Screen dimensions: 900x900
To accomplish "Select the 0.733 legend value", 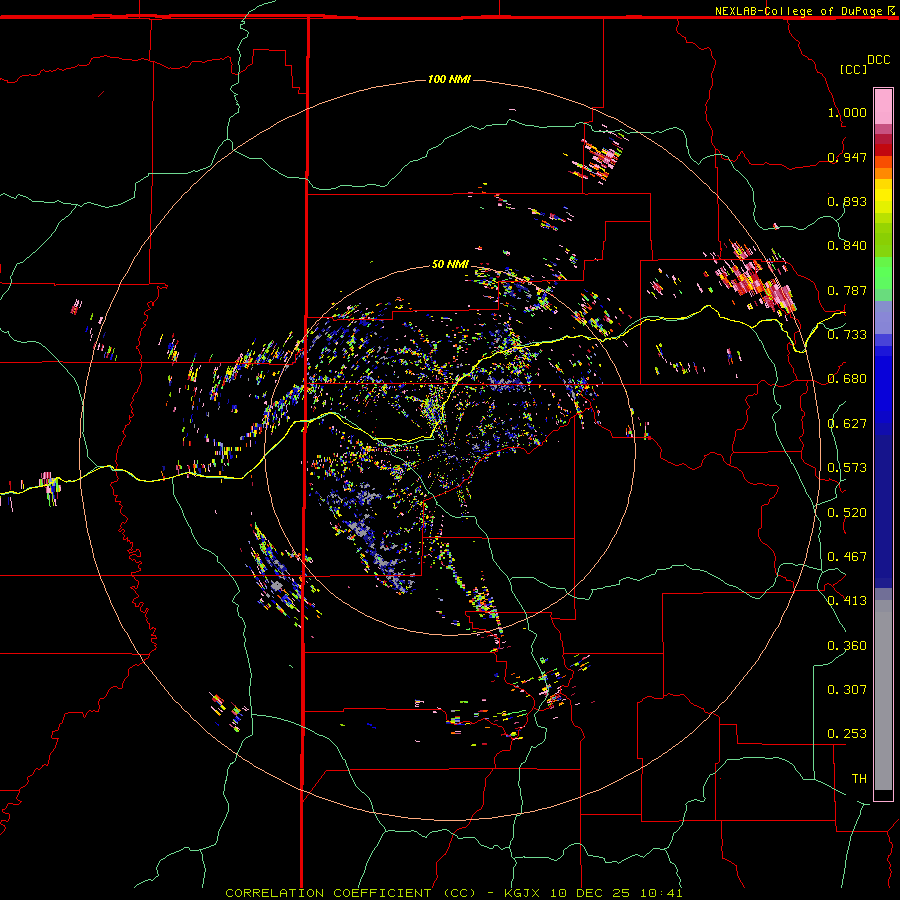I will pyautogui.click(x=847, y=335).
